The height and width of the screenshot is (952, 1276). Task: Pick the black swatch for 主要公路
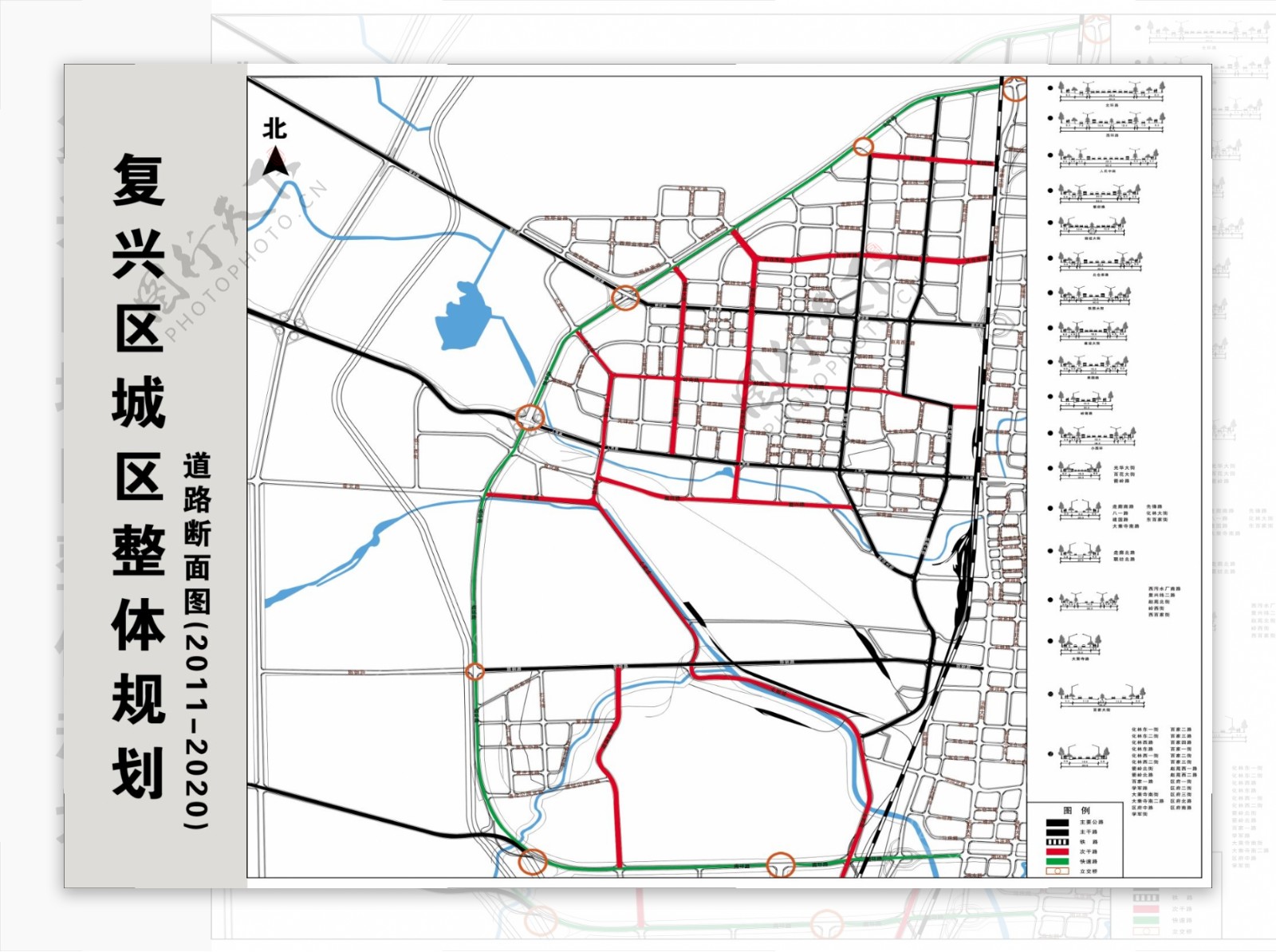tap(1057, 822)
